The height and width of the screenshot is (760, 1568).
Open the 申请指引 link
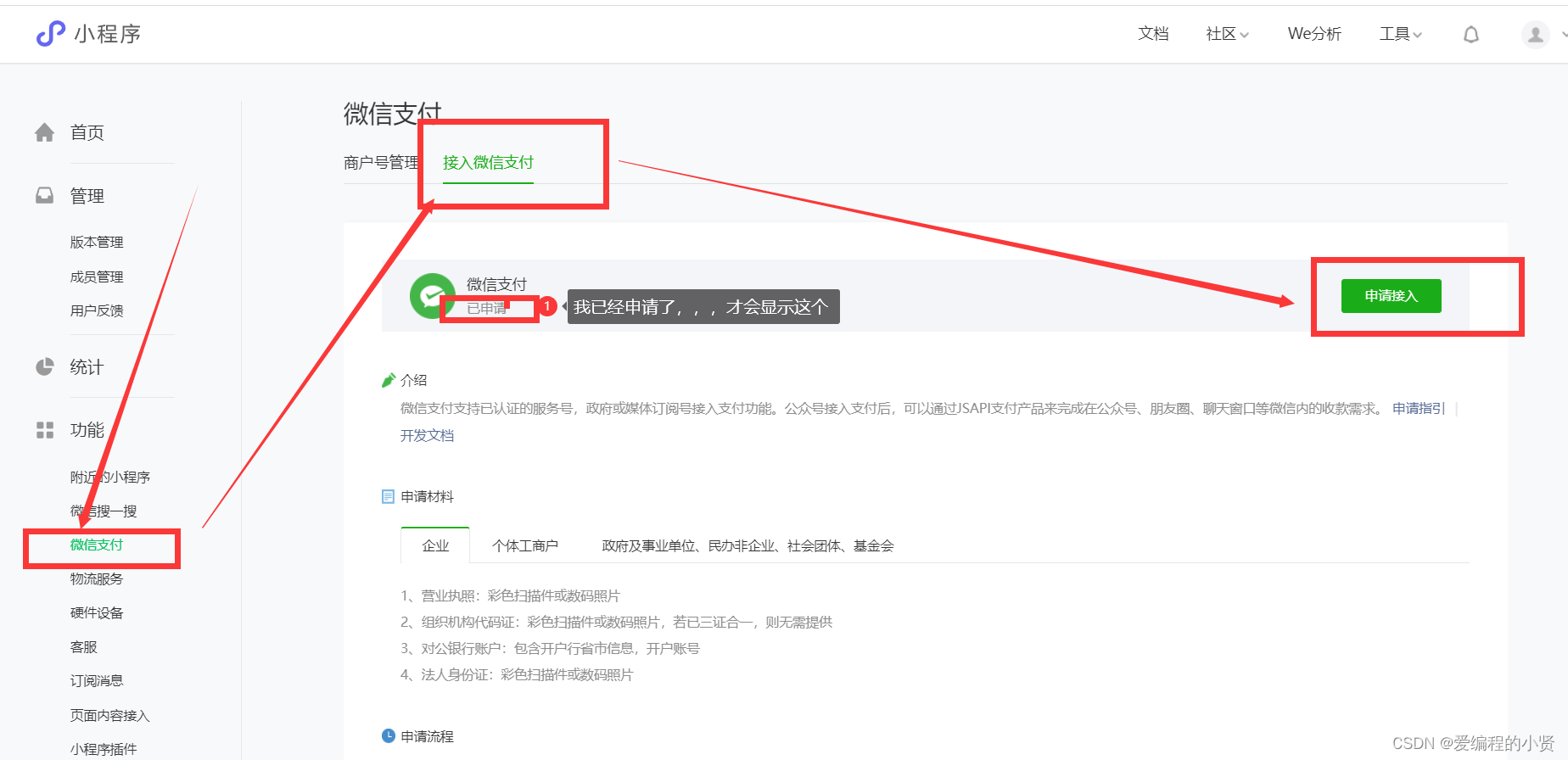point(1419,408)
